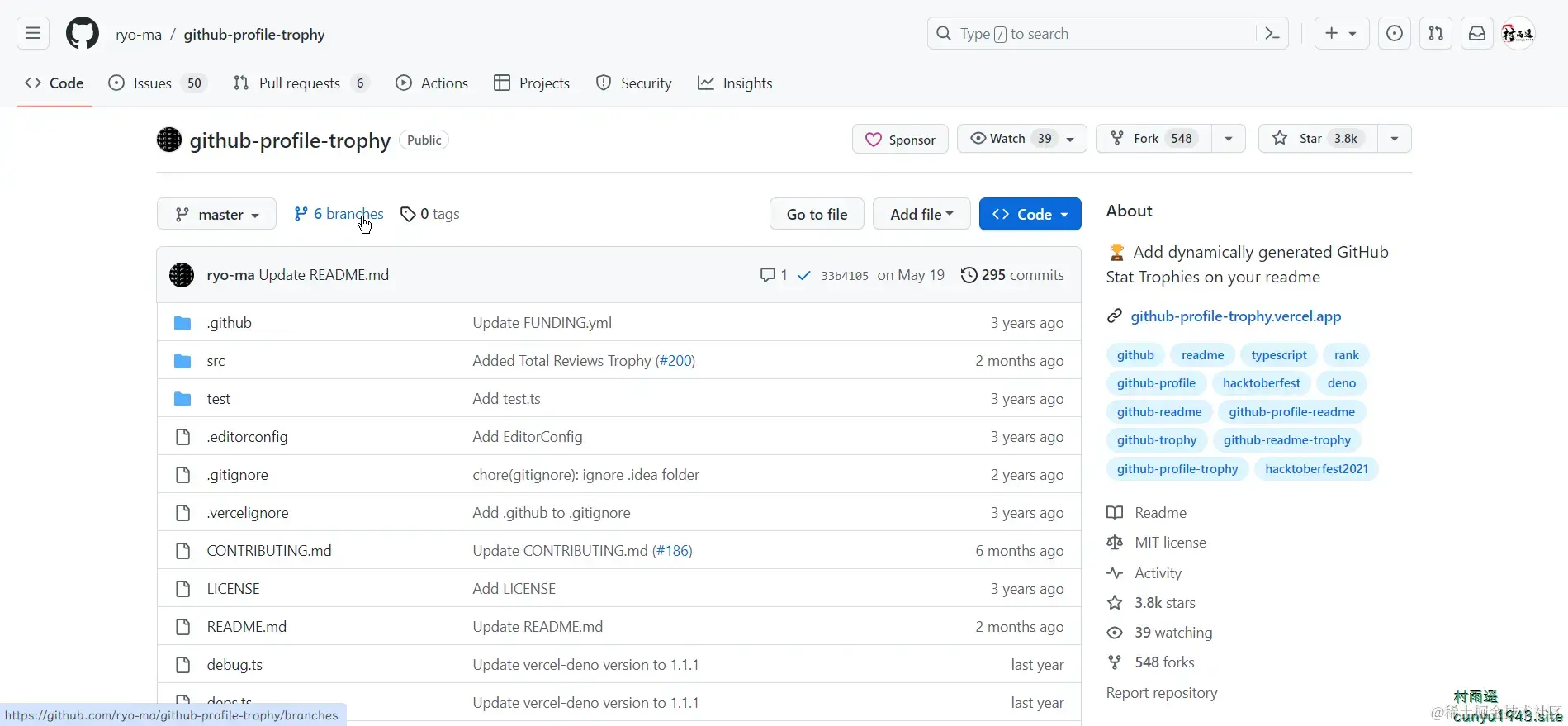The image size is (1568, 726).
Task: Open the .github folder icon
Action: 182,323
